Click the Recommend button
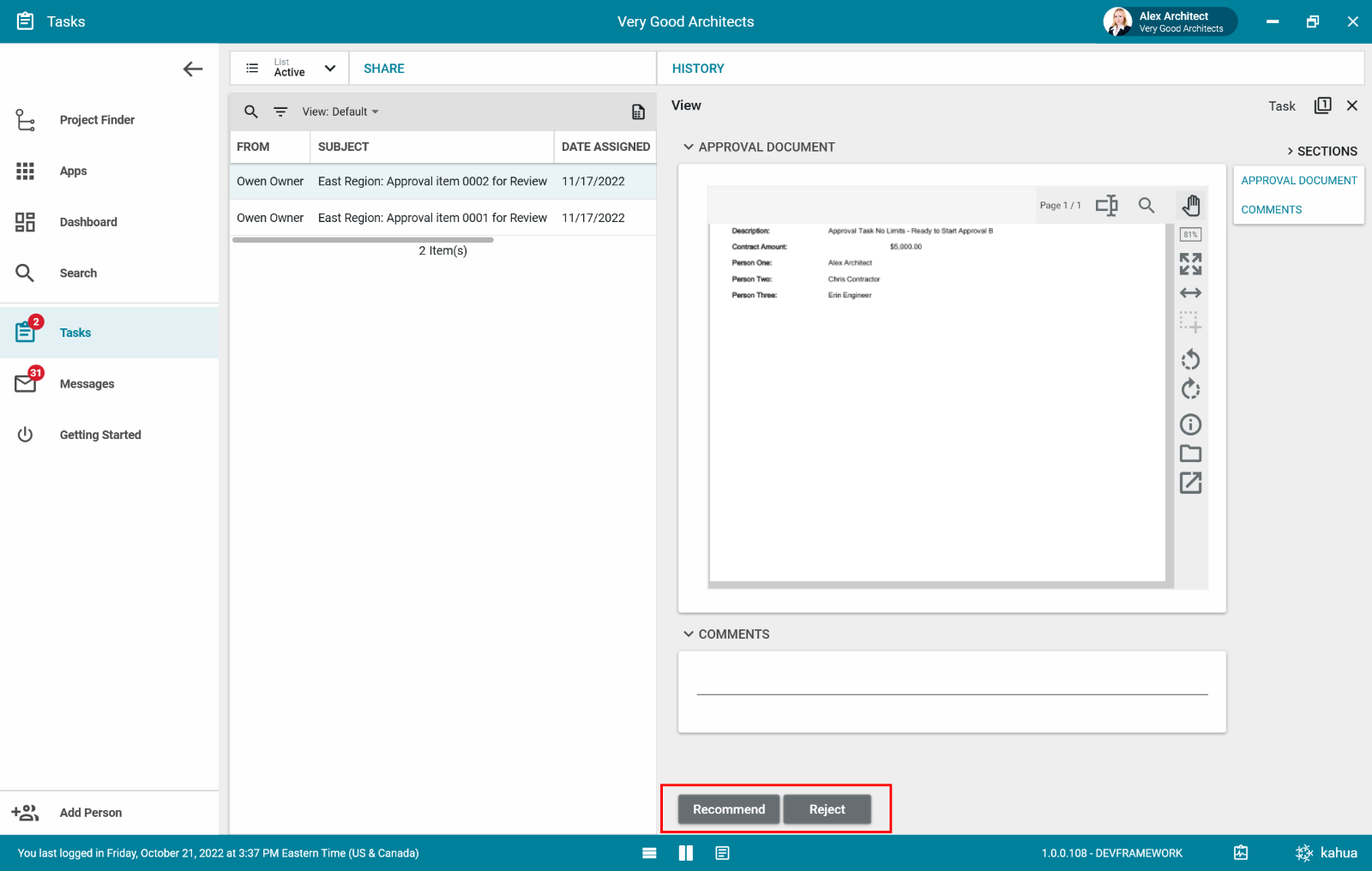 729,809
